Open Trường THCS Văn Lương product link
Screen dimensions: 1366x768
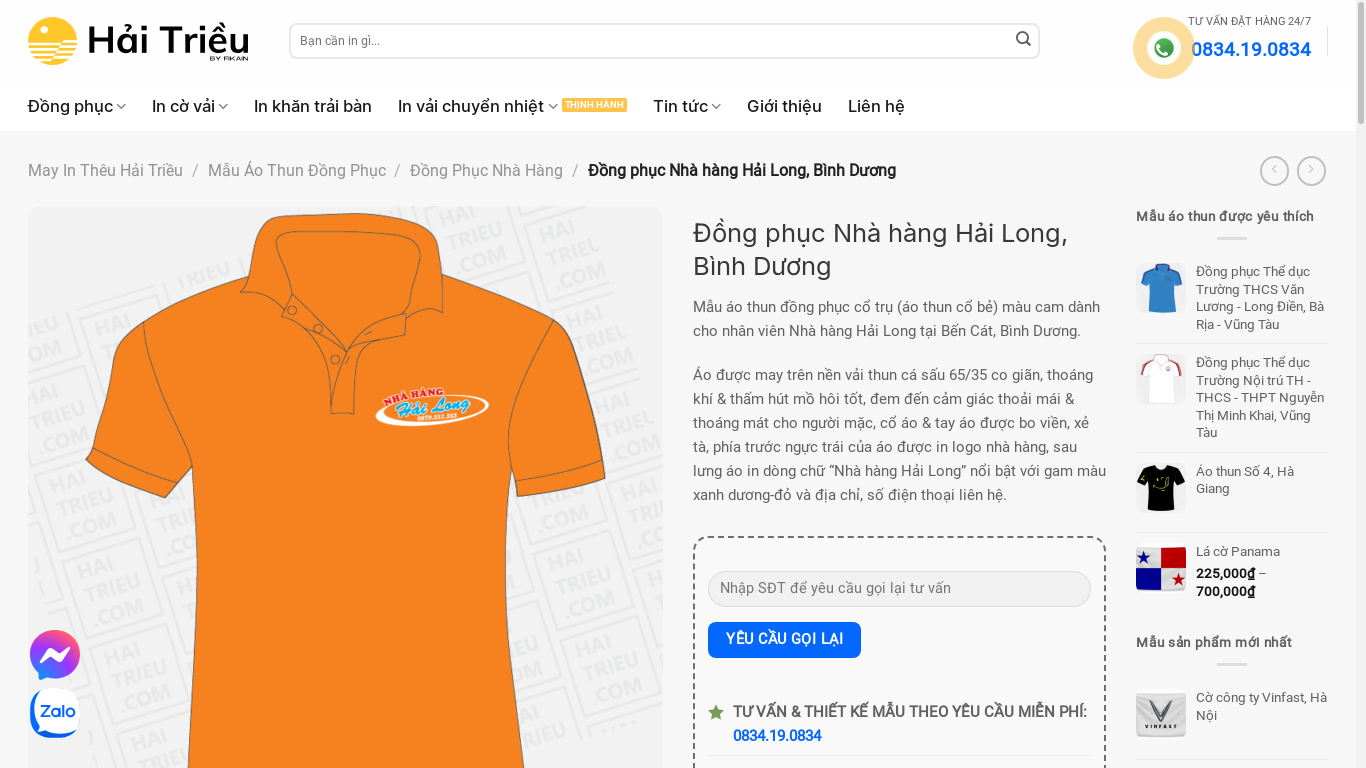[x=1261, y=298]
